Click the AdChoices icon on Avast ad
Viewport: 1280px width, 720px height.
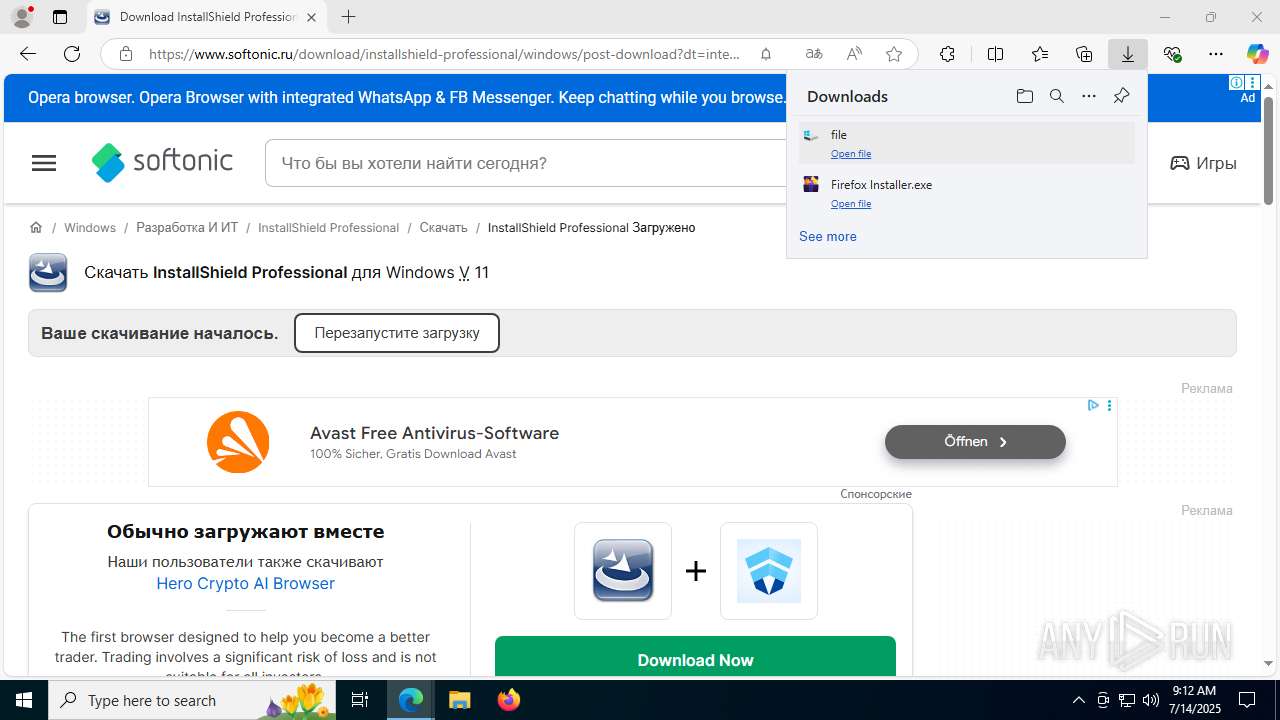(1093, 405)
